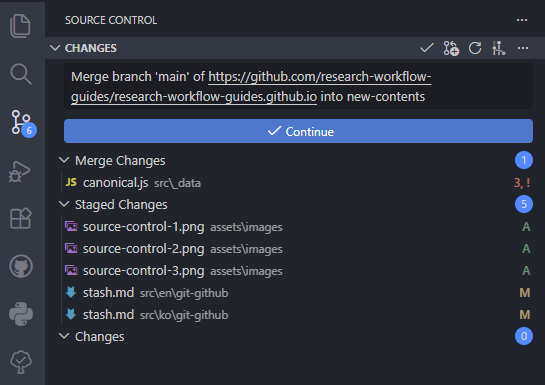Click the 'M' status of stash.md in src\ko
Screen dimensions: 545x385
[x=525, y=314]
